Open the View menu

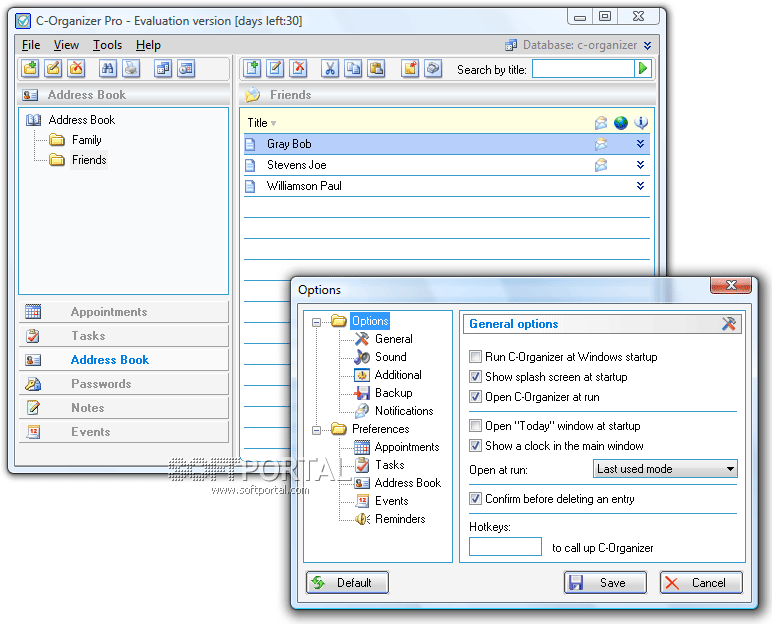66,45
